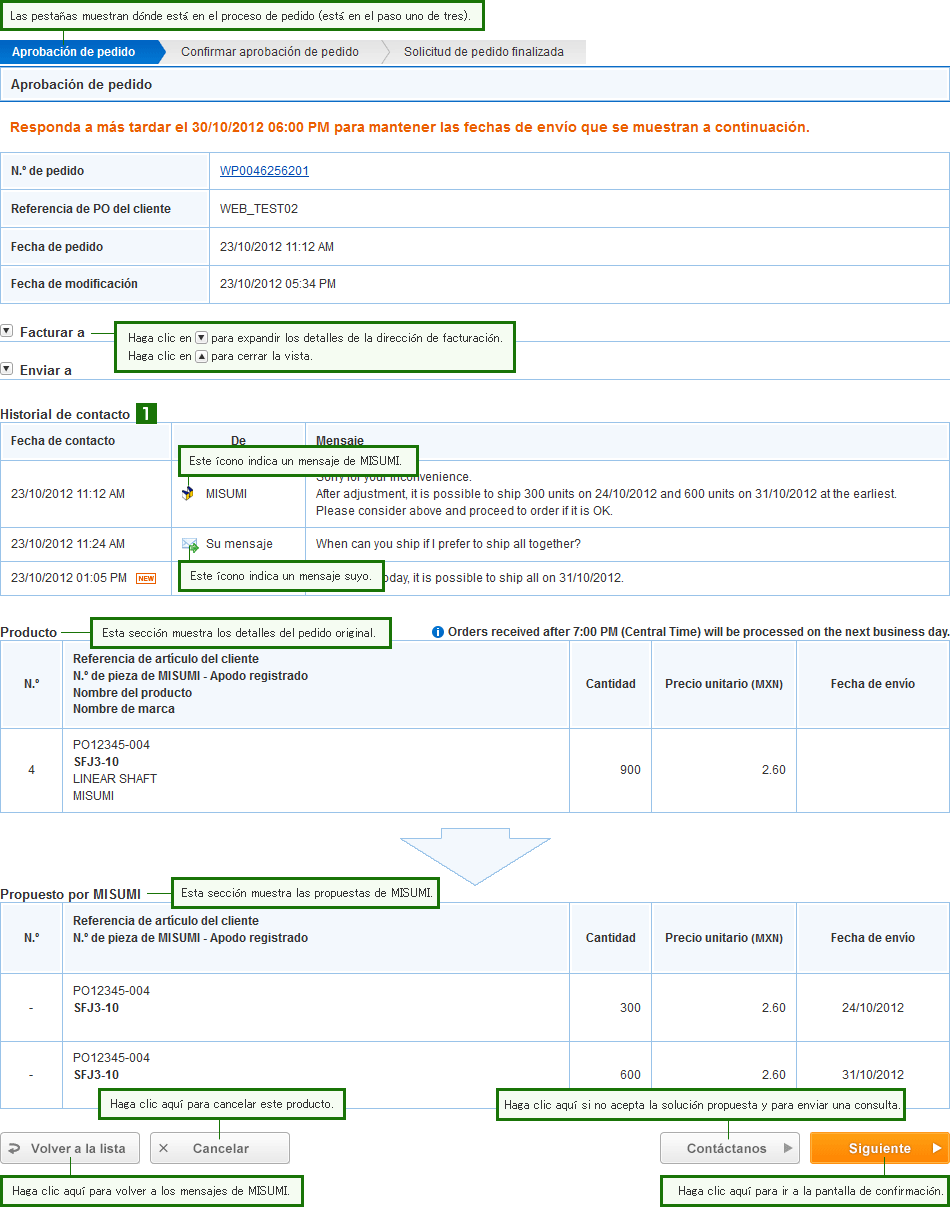Click the orange response deadline warning text

click(410, 127)
